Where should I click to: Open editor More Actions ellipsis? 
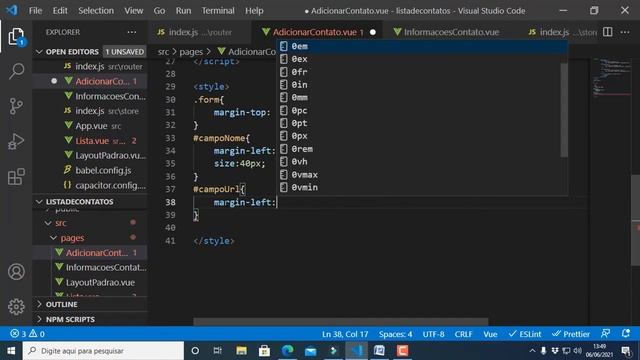click(625, 32)
